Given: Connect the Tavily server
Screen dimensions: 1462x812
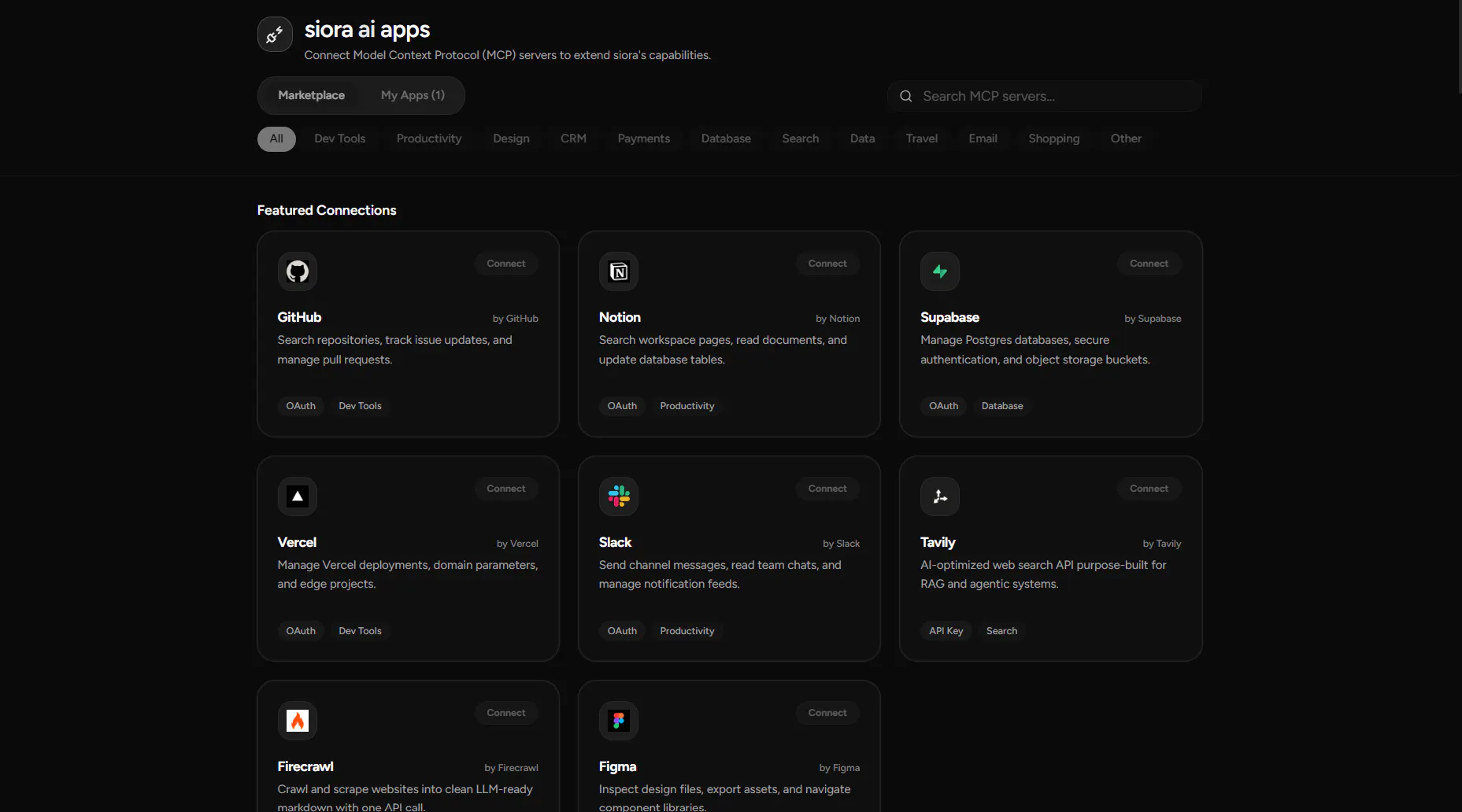Looking at the screenshot, I should [x=1149, y=489].
